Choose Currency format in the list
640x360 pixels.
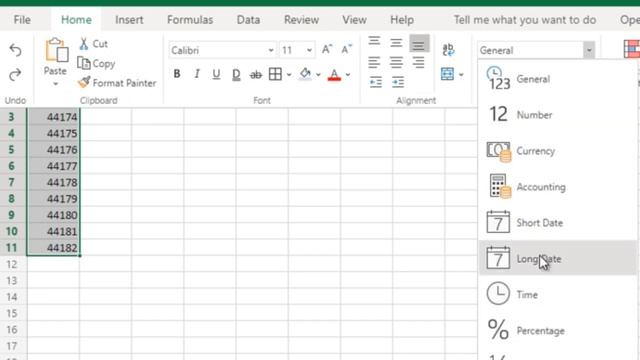pos(558,151)
